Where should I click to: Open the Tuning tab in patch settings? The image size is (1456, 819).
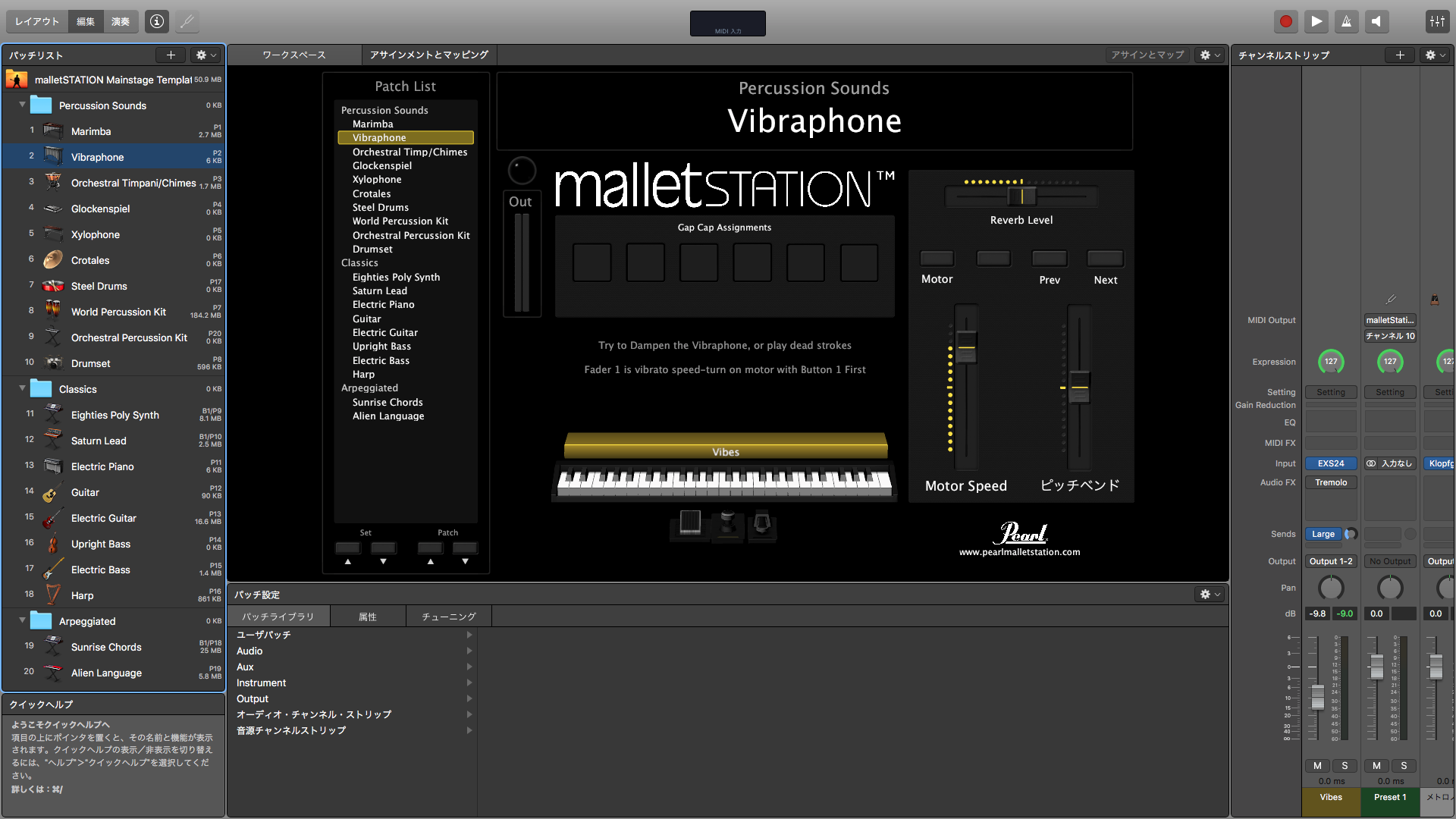[449, 617]
